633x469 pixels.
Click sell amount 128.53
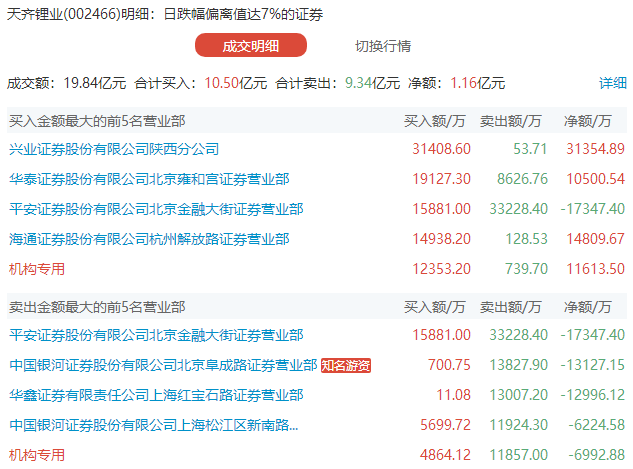(526, 239)
